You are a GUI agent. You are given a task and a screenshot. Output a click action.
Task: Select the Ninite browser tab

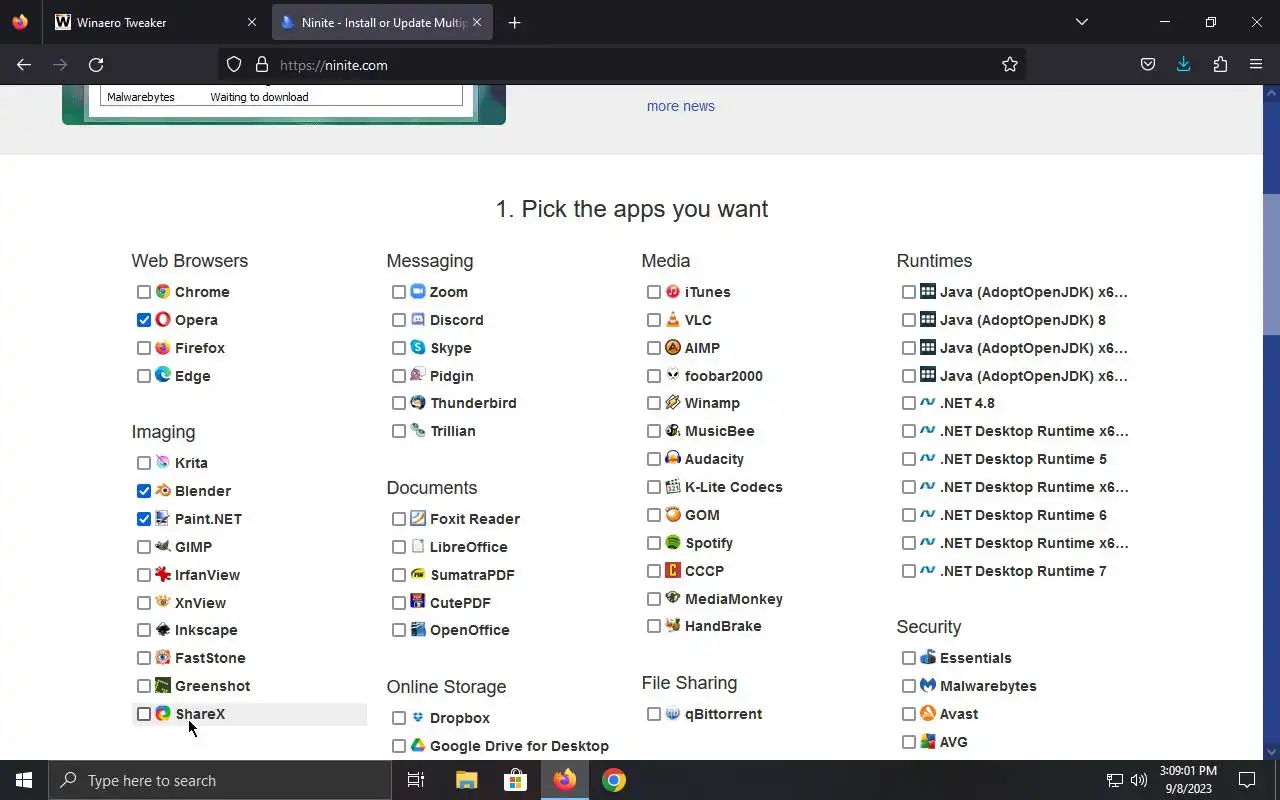click(x=382, y=22)
